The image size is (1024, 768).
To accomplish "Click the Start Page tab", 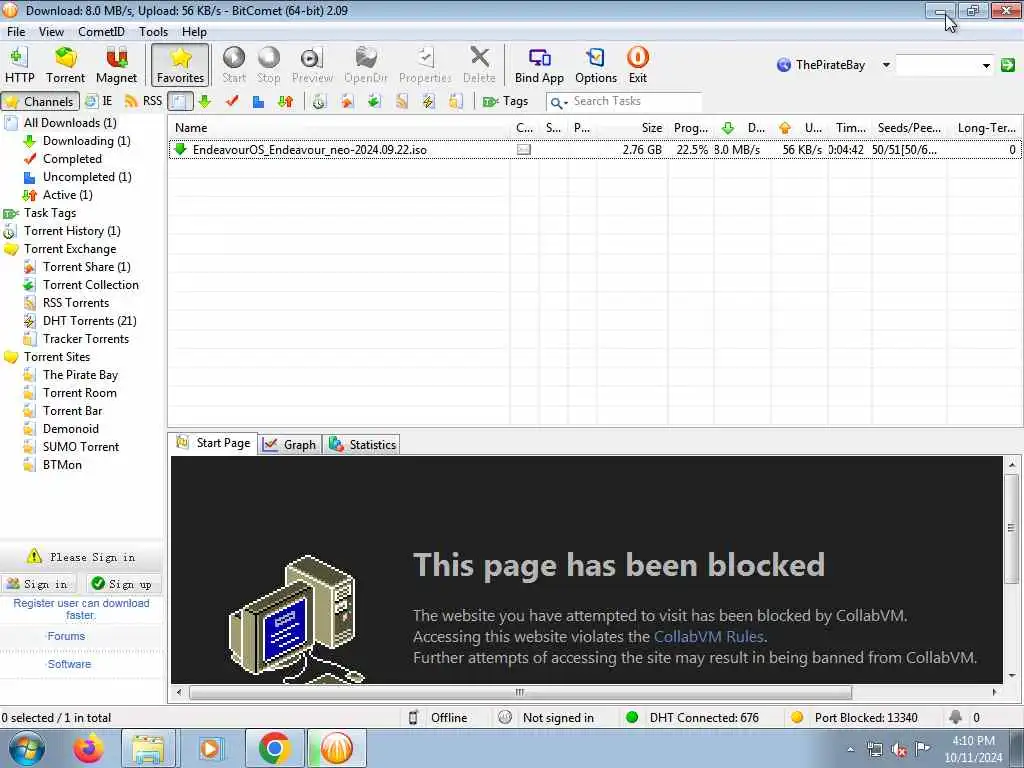I will (214, 443).
